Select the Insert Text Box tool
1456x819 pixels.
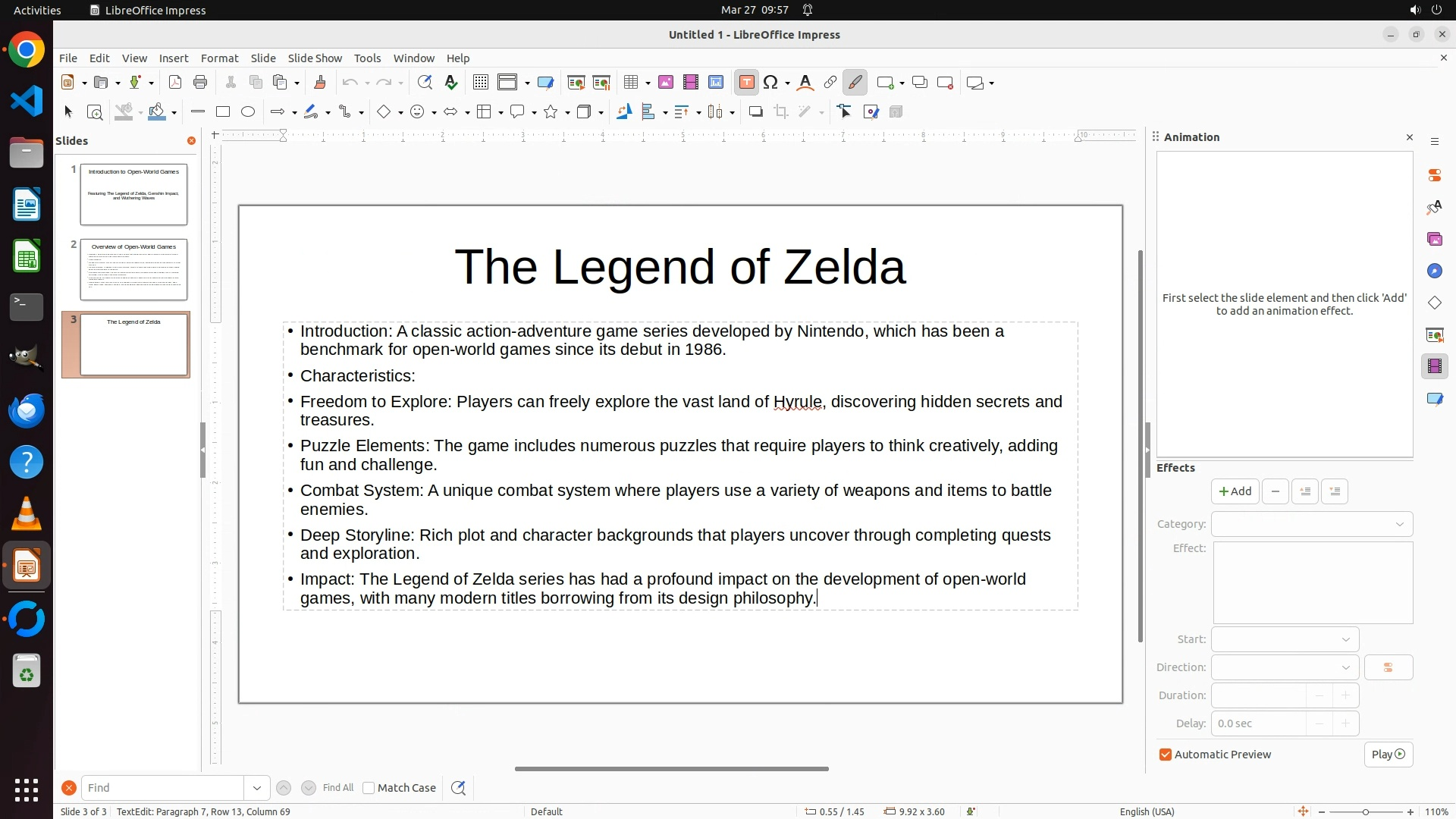[x=746, y=83]
